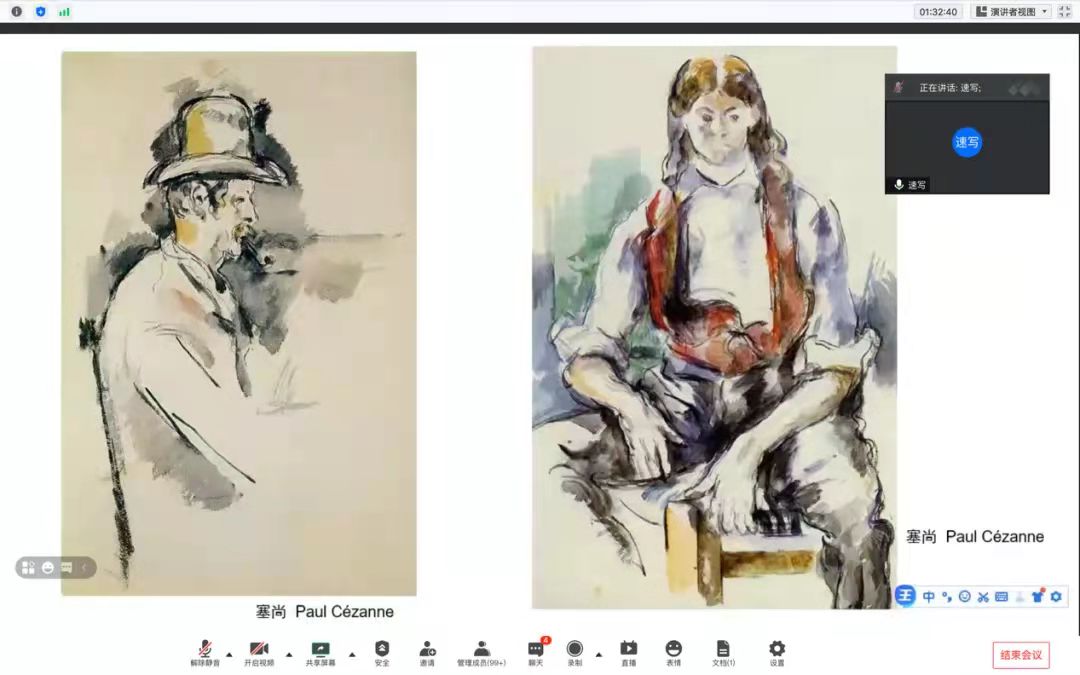Open the 文档(1) documents panel
Viewport: 1080px width, 675px height.
[x=723, y=652]
